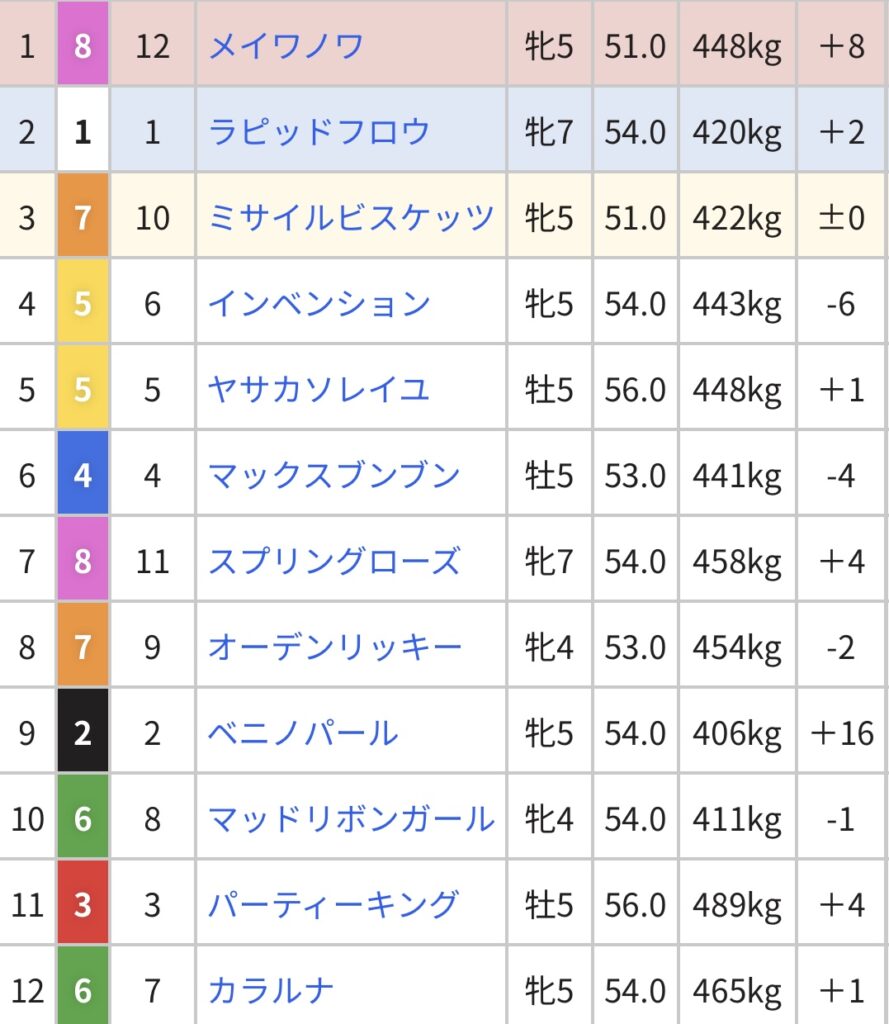Open オーデンリッキー horse details
The height and width of the screenshot is (1024, 889).
[x=334, y=647]
